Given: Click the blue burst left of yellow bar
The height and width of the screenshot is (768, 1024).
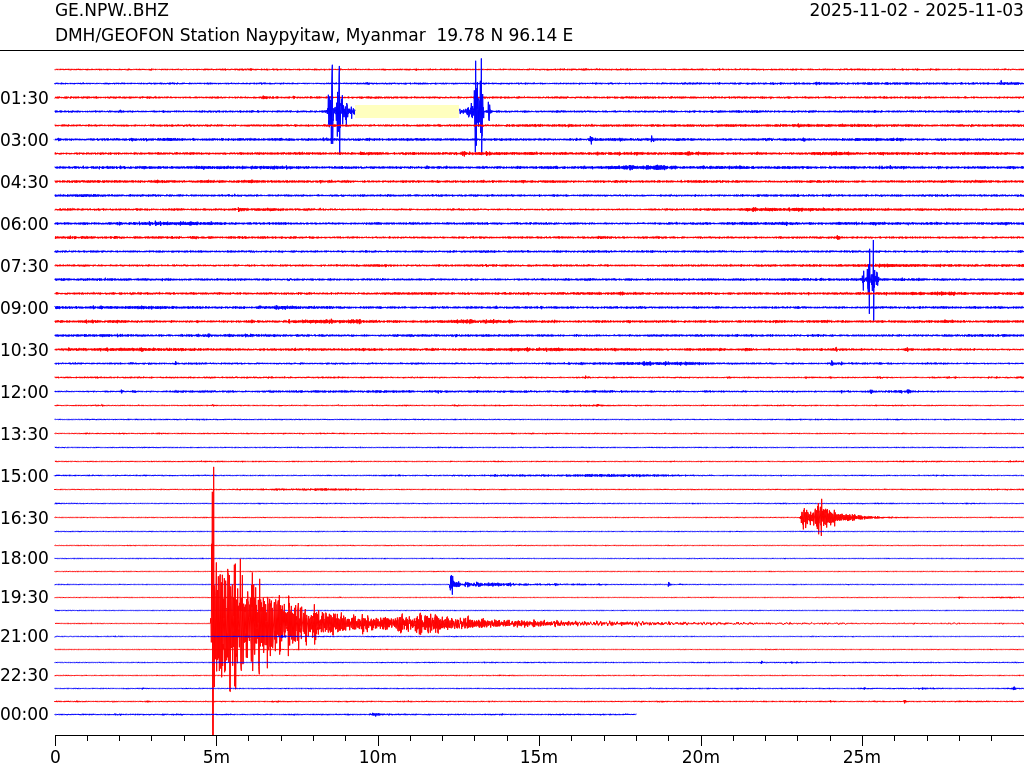Looking at the screenshot, I should pos(338,111).
